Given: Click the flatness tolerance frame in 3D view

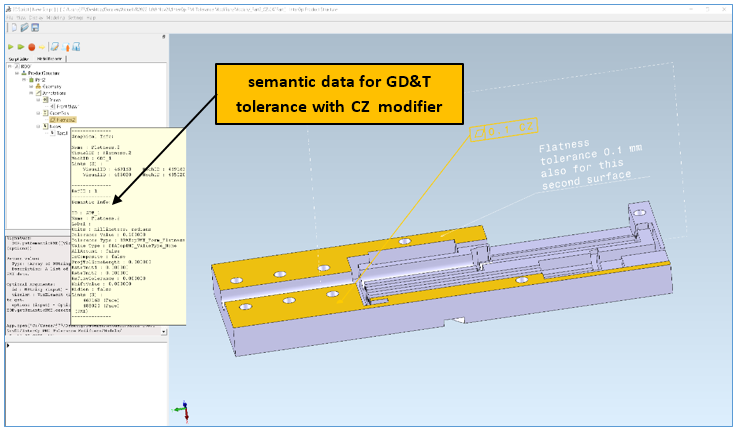Looking at the screenshot, I should coord(505,128).
